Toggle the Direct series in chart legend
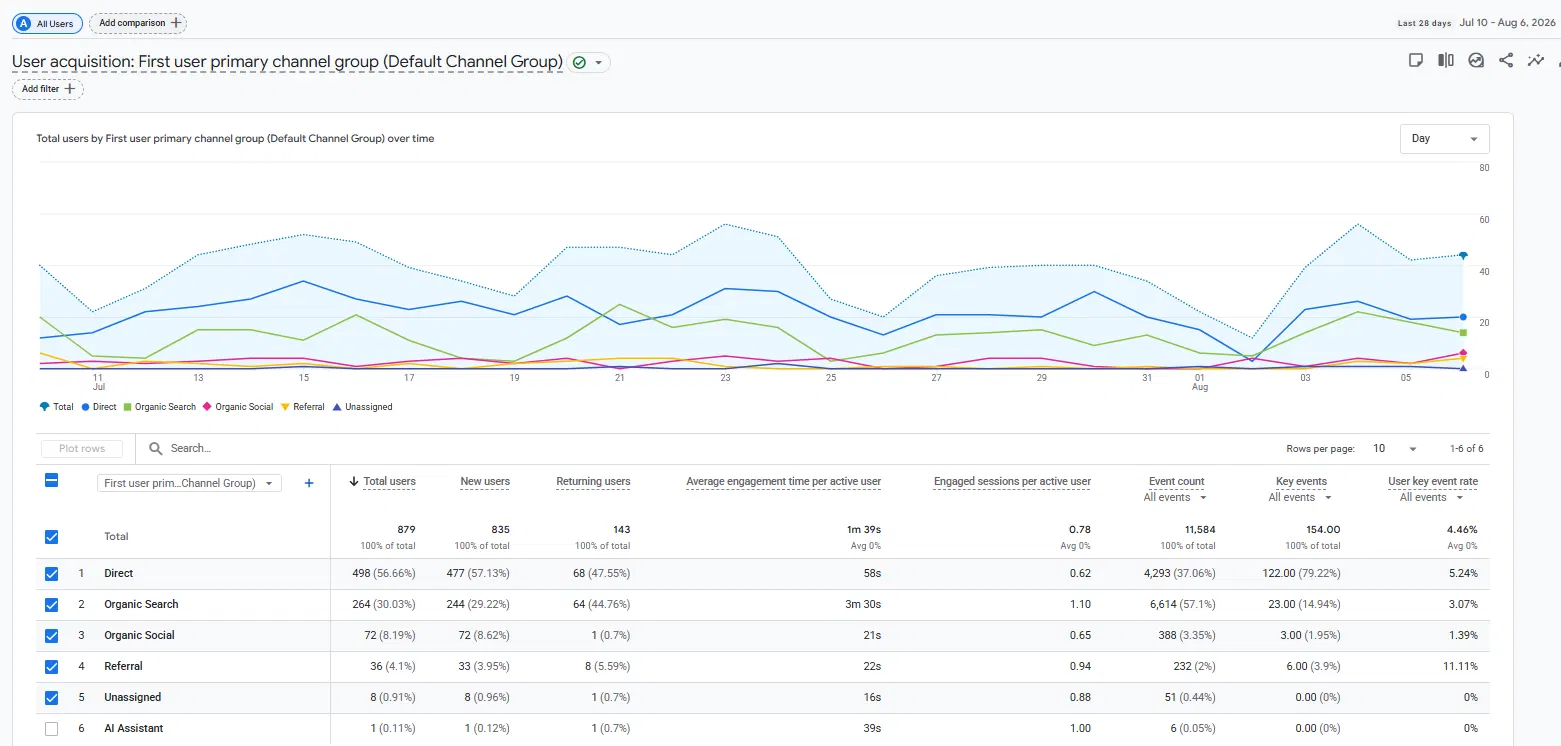1561x746 pixels. [x=99, y=407]
